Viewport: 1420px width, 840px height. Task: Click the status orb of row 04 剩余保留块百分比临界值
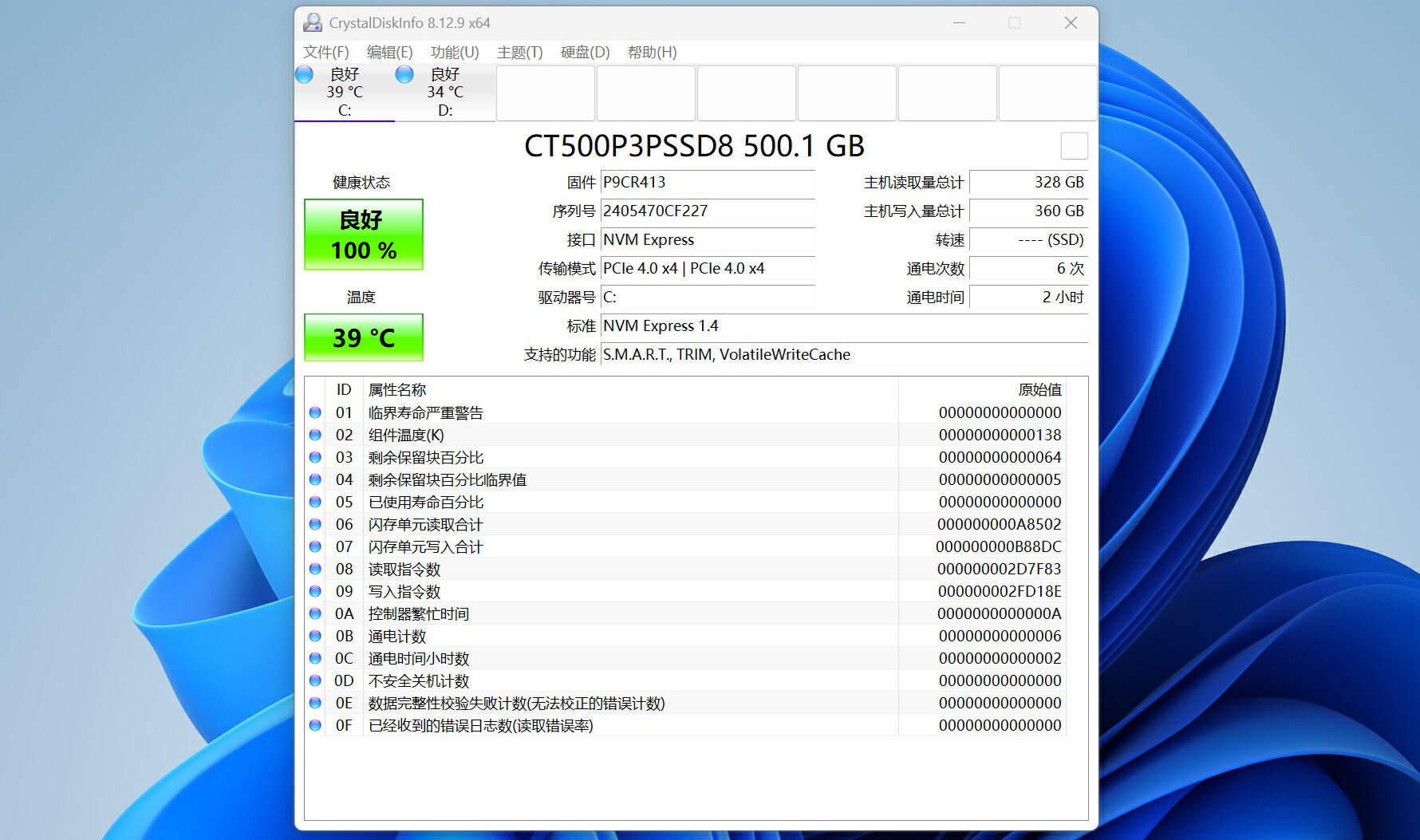click(315, 479)
